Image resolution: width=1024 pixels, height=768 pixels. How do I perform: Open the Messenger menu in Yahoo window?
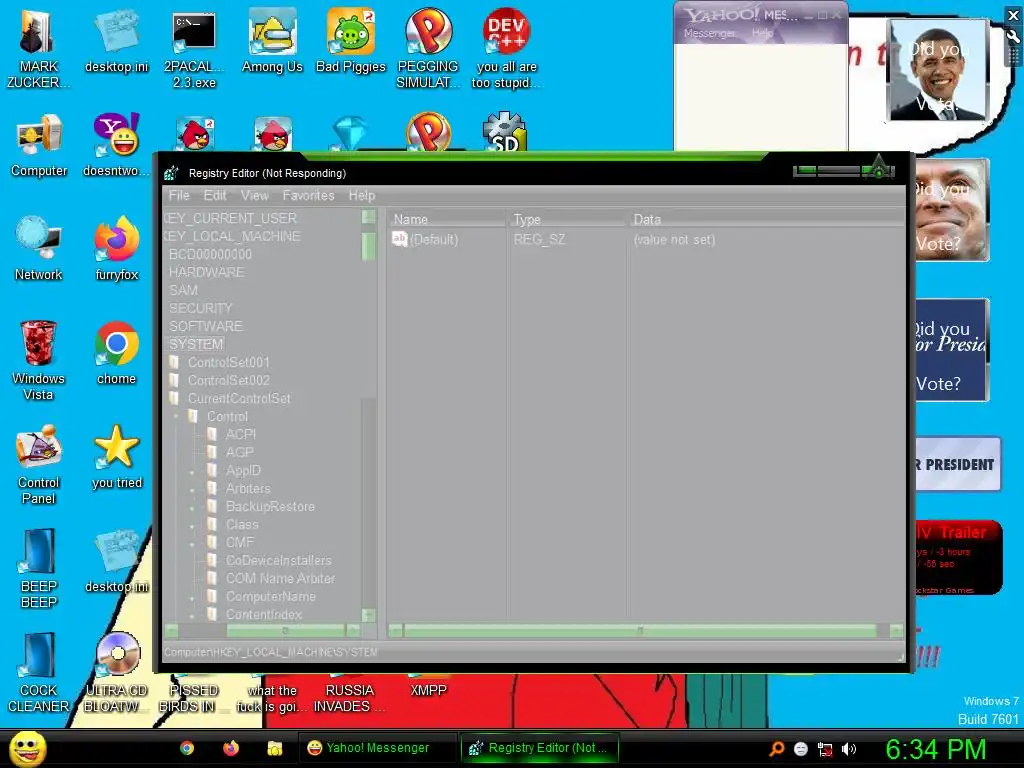pyautogui.click(x=709, y=33)
